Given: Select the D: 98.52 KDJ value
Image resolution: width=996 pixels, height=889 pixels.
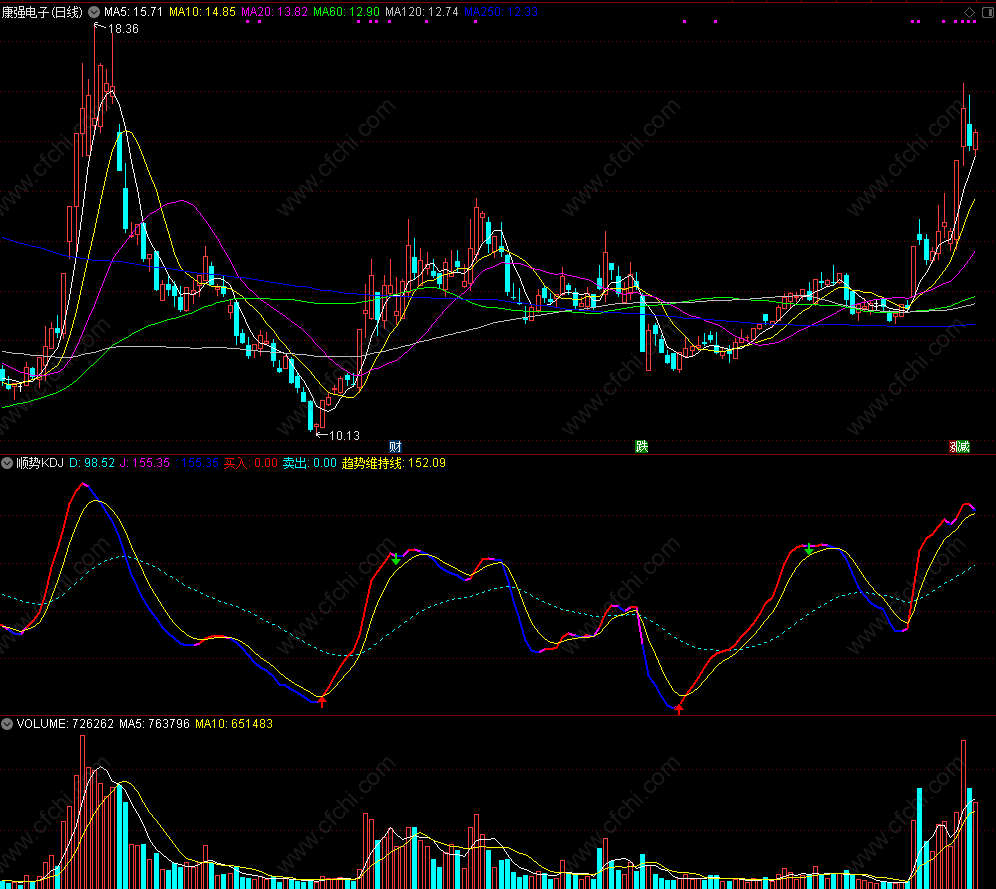Looking at the screenshot, I should point(92,463).
